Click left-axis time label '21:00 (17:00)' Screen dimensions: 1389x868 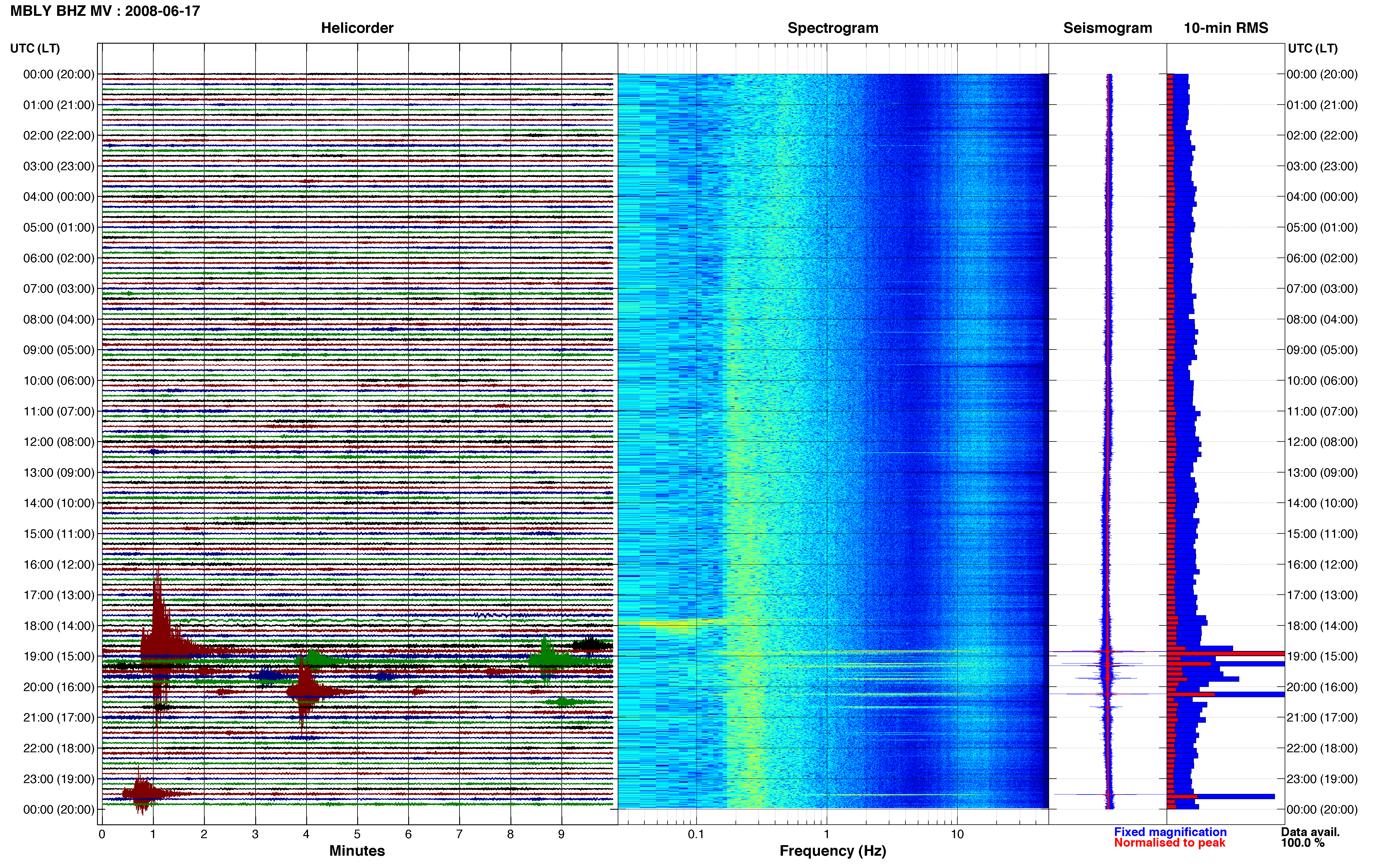tap(59, 718)
